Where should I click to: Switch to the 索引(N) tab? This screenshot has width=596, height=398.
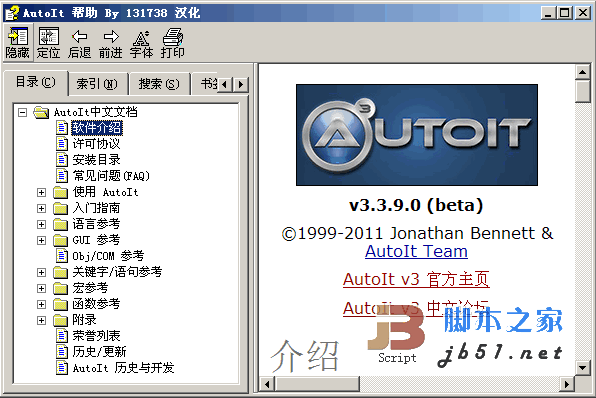pos(97,84)
